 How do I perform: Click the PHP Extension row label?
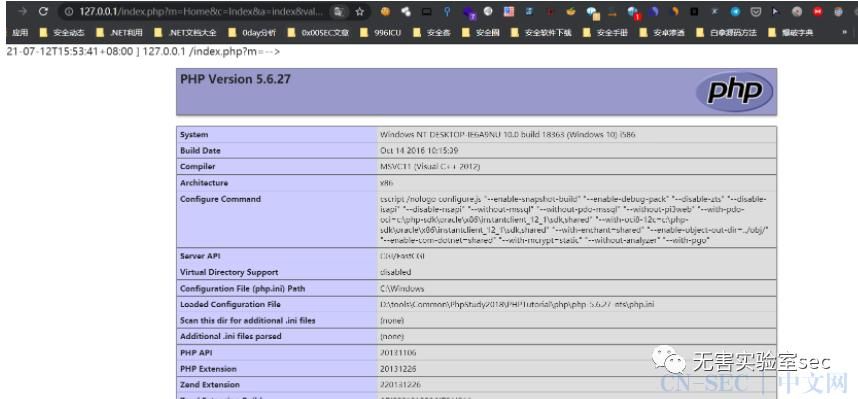(208, 369)
